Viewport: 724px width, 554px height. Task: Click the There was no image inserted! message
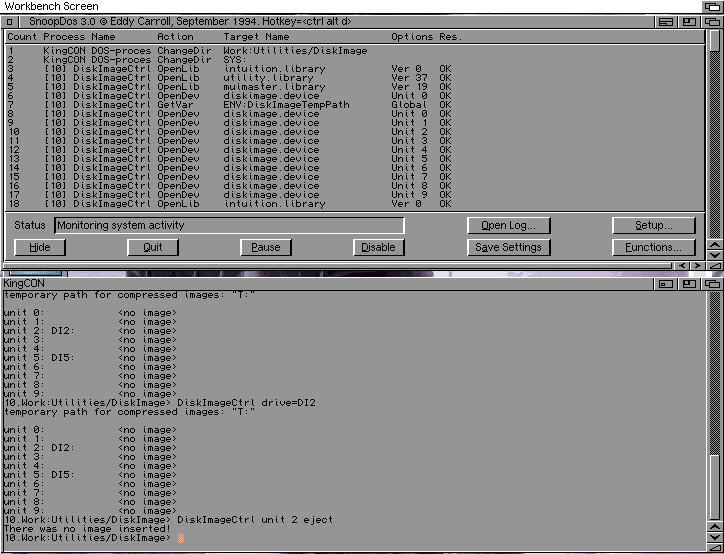pos(87,529)
